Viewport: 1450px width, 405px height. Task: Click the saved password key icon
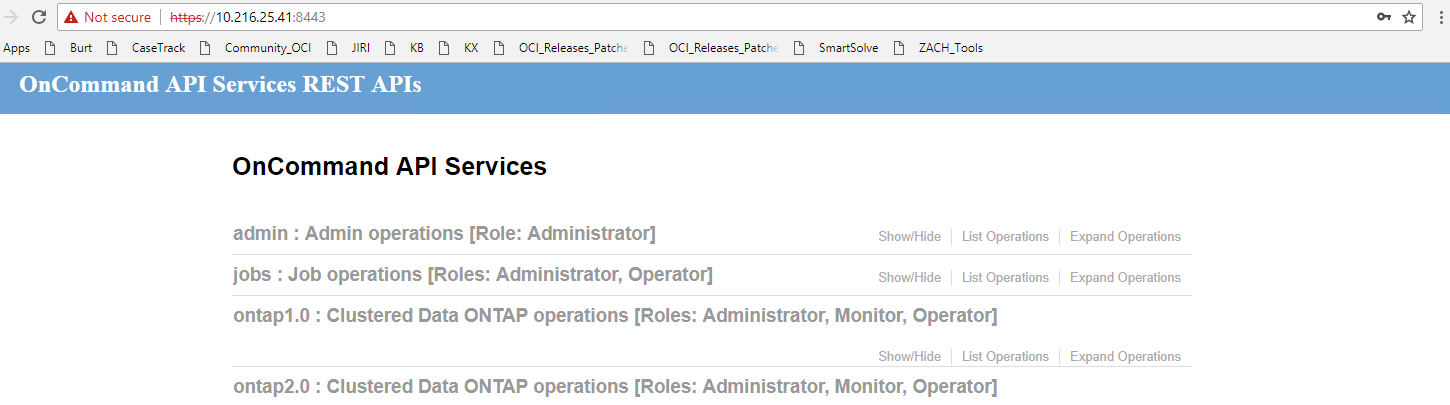pyautogui.click(x=1384, y=17)
